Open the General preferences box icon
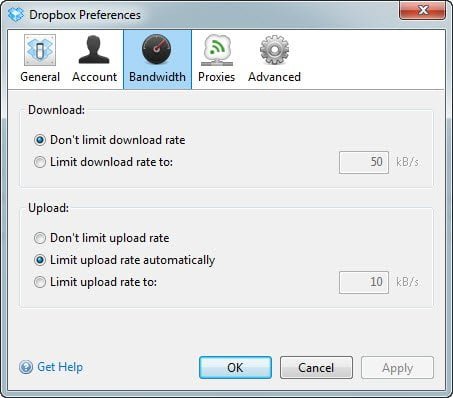This screenshot has height=398, width=453. [40, 50]
